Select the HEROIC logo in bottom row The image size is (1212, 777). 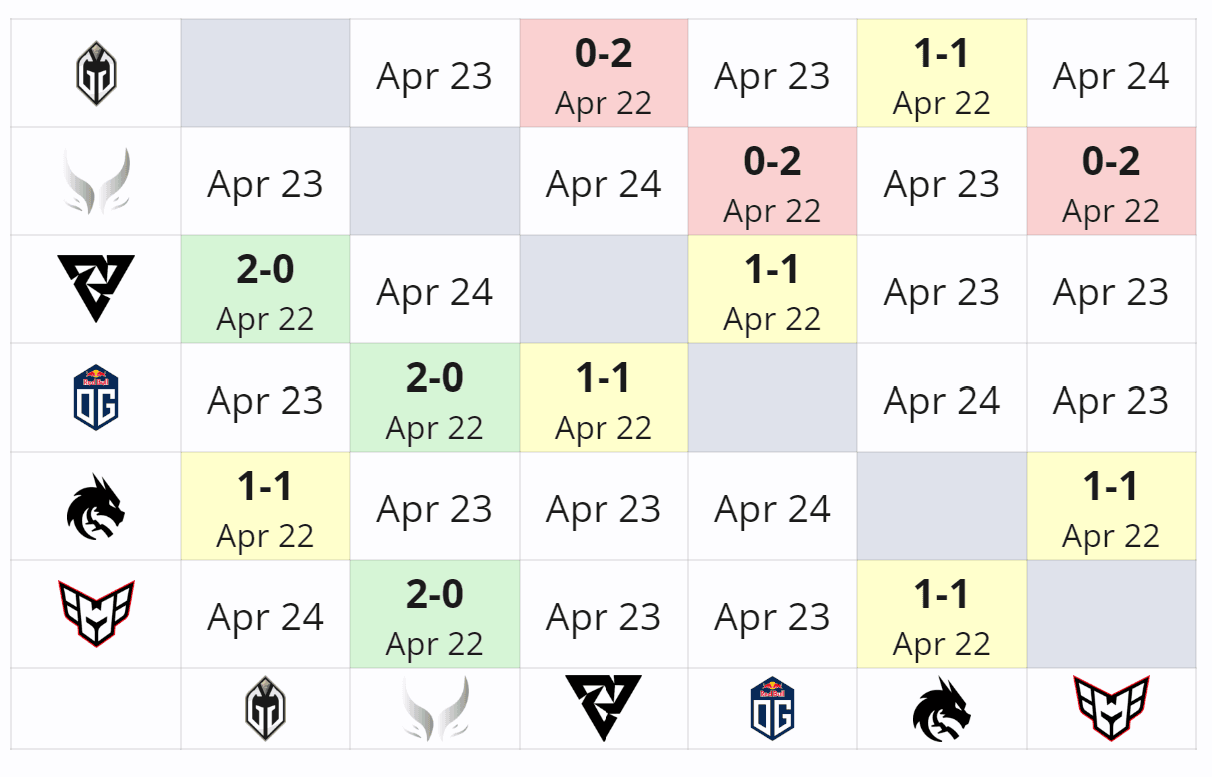click(x=1111, y=708)
